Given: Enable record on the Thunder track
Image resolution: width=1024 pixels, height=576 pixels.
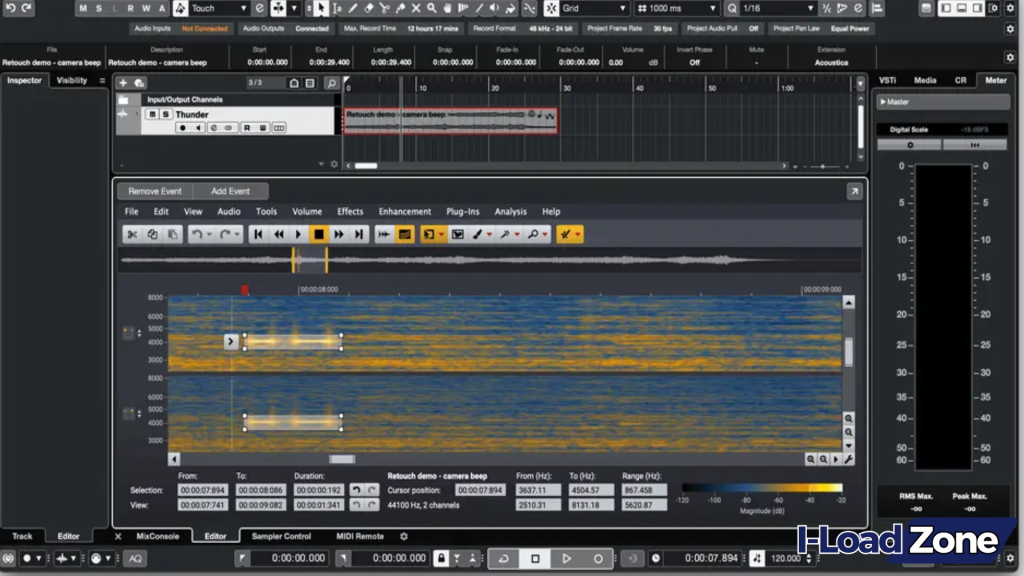Looking at the screenshot, I should point(183,127).
